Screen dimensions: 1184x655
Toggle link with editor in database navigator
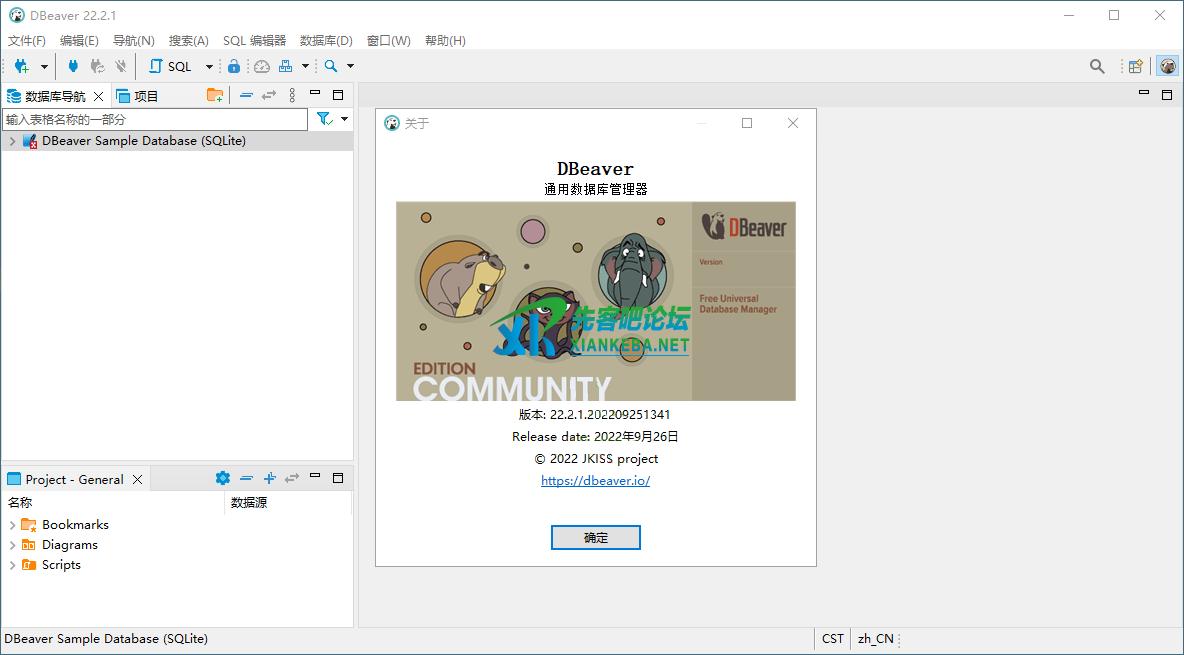point(269,95)
